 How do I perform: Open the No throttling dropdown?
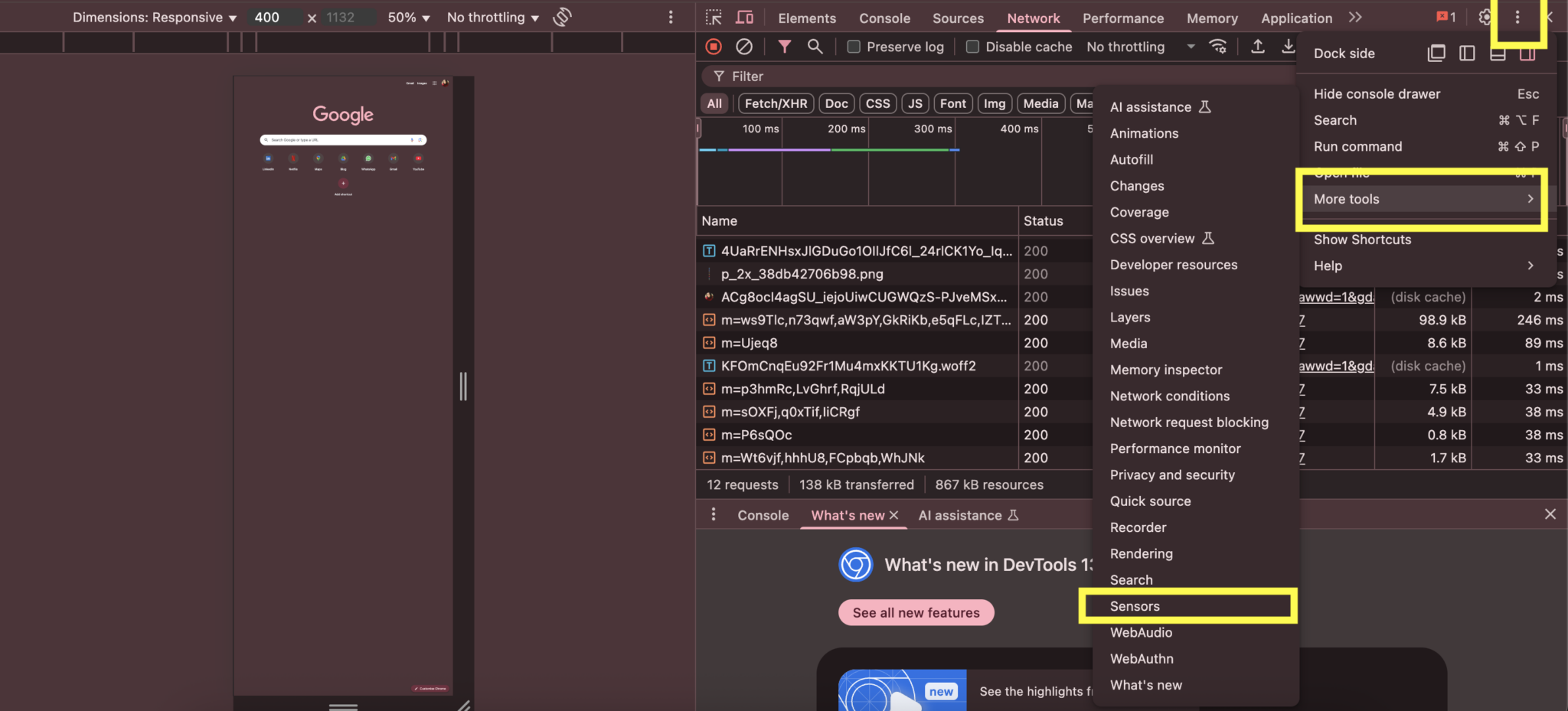[x=491, y=17]
